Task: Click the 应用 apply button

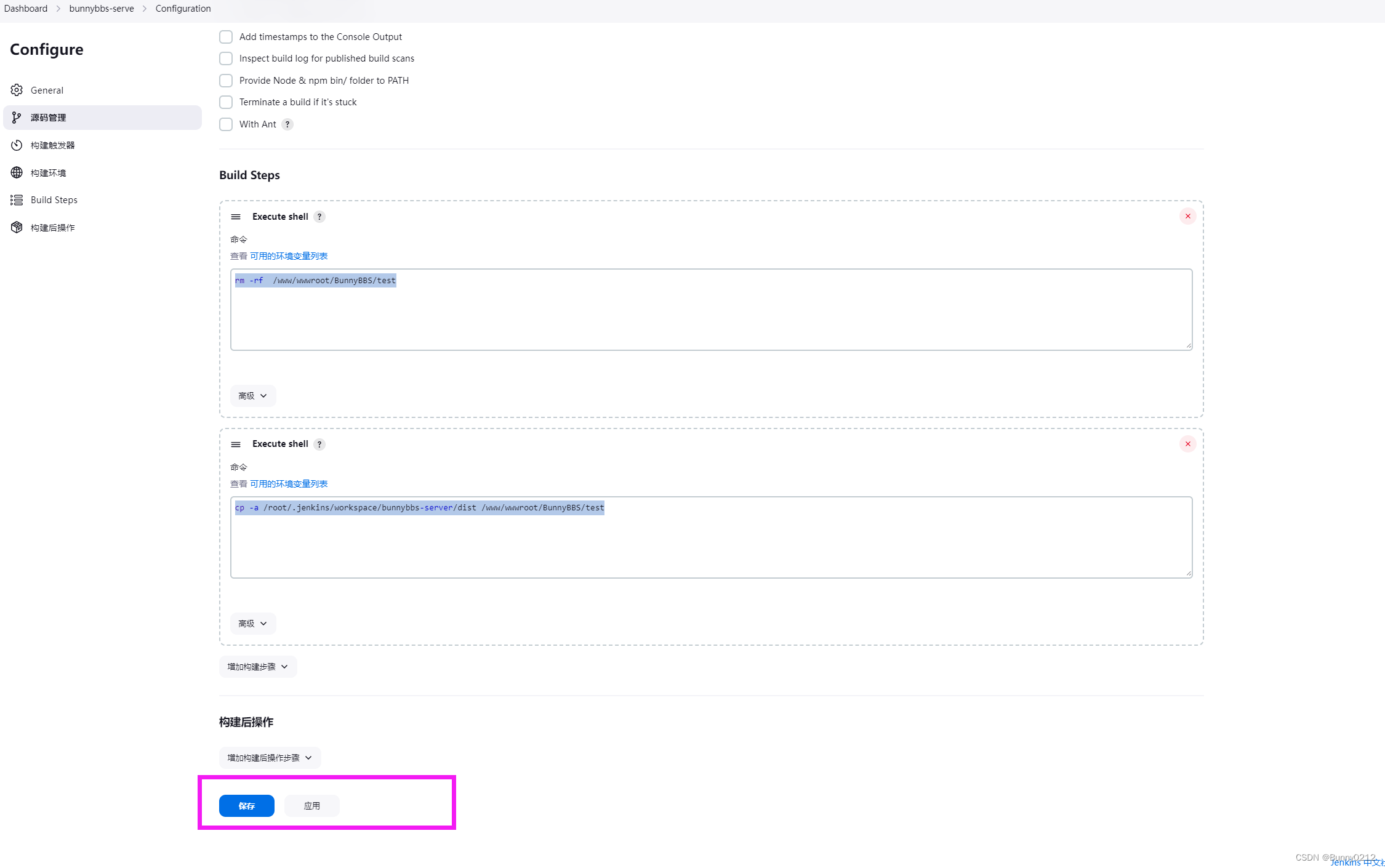Action: click(x=312, y=806)
